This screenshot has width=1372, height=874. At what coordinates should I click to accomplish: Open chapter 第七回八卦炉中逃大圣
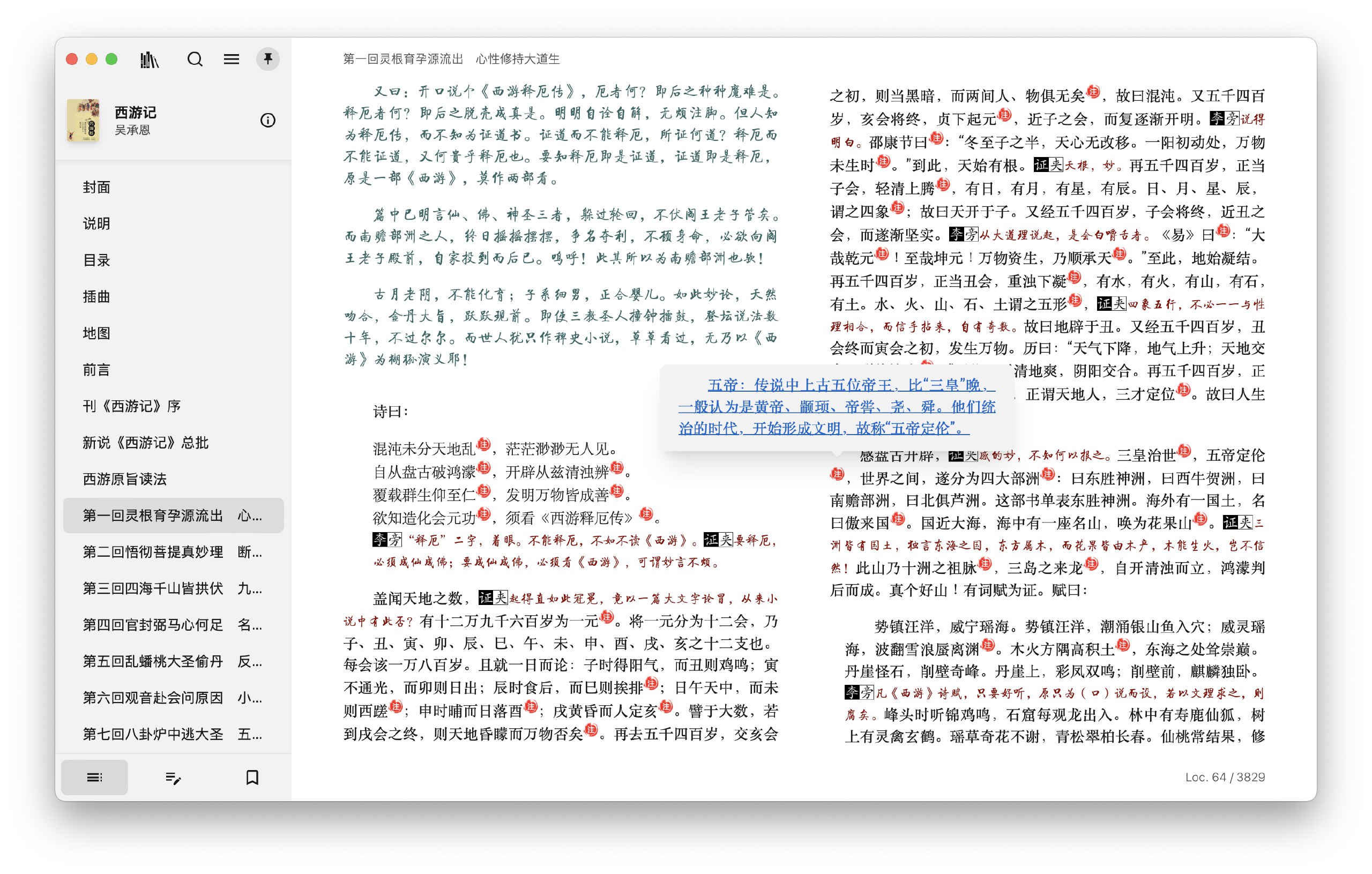[173, 735]
